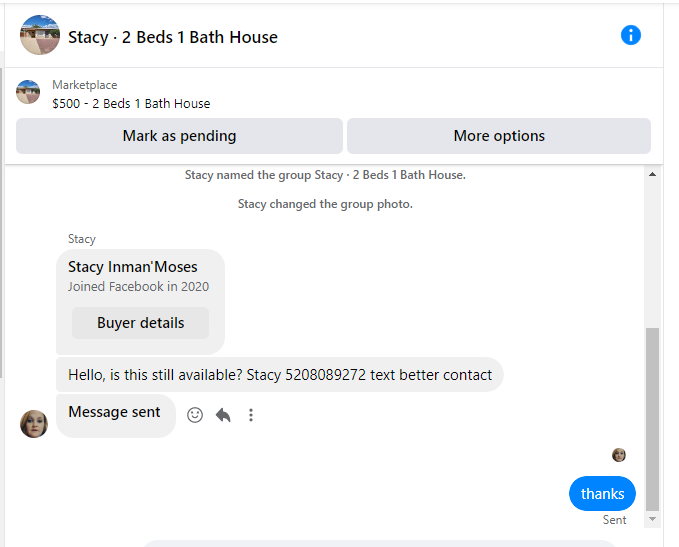Click the Hello, is this still available message
Viewport: 679px width, 547px height.
click(280, 375)
